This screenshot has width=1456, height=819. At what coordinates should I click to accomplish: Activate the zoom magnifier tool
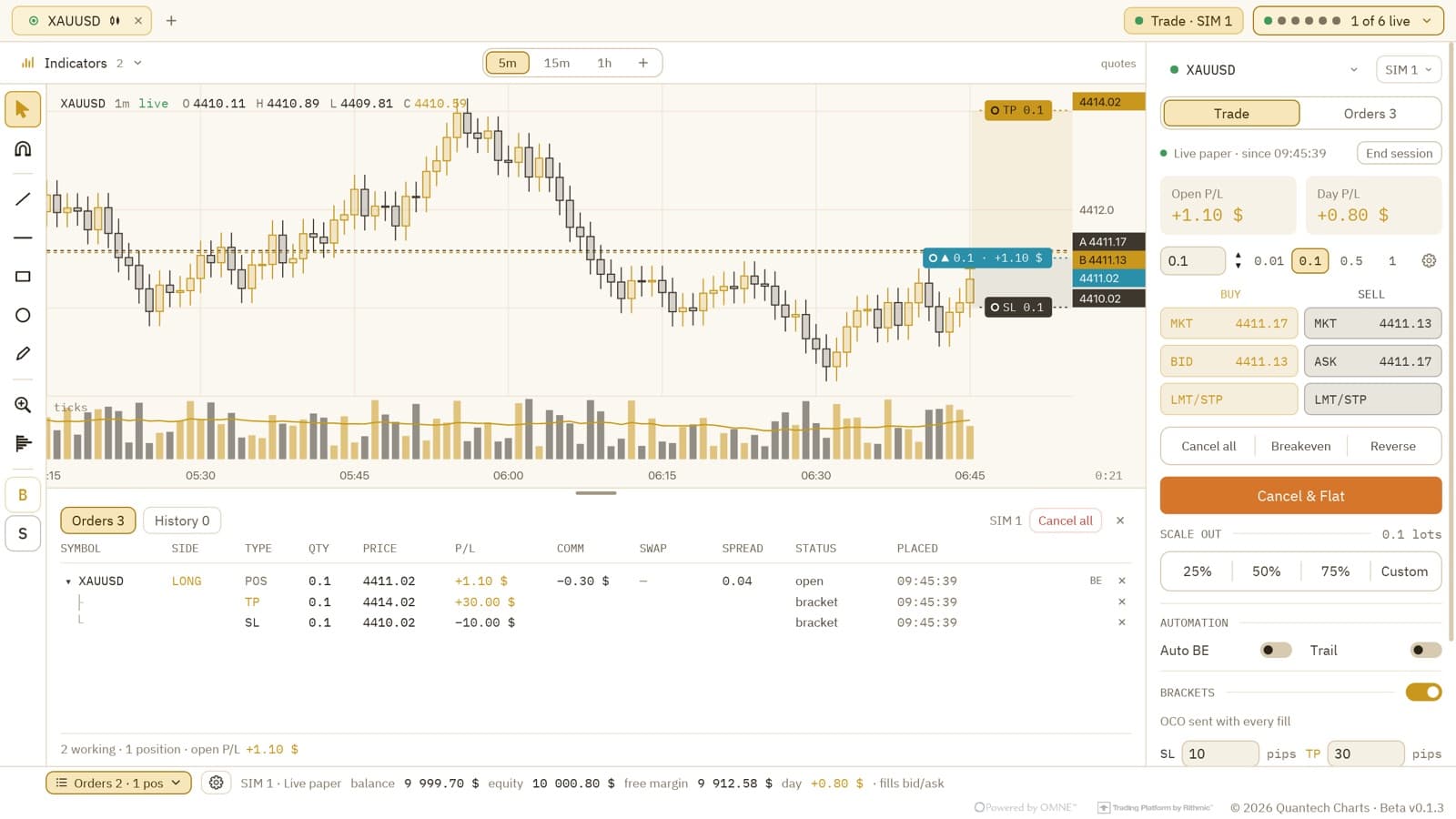point(23,405)
